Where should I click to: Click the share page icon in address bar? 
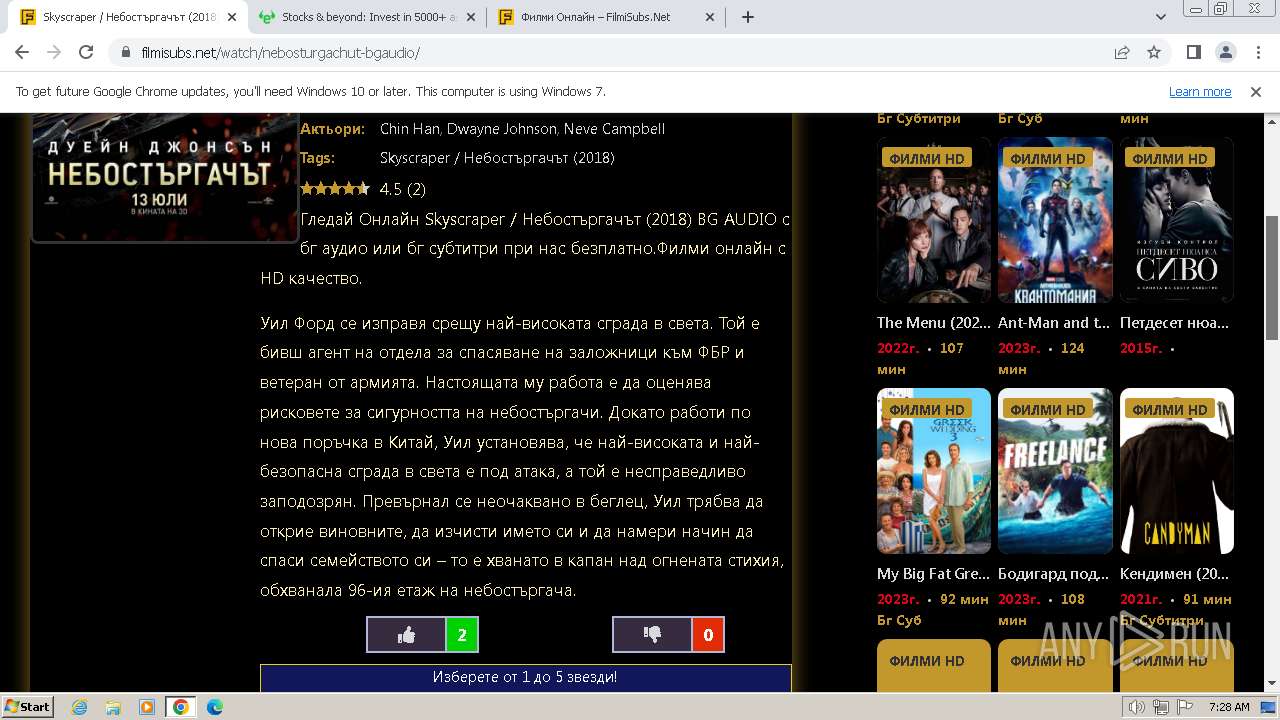[1122, 52]
